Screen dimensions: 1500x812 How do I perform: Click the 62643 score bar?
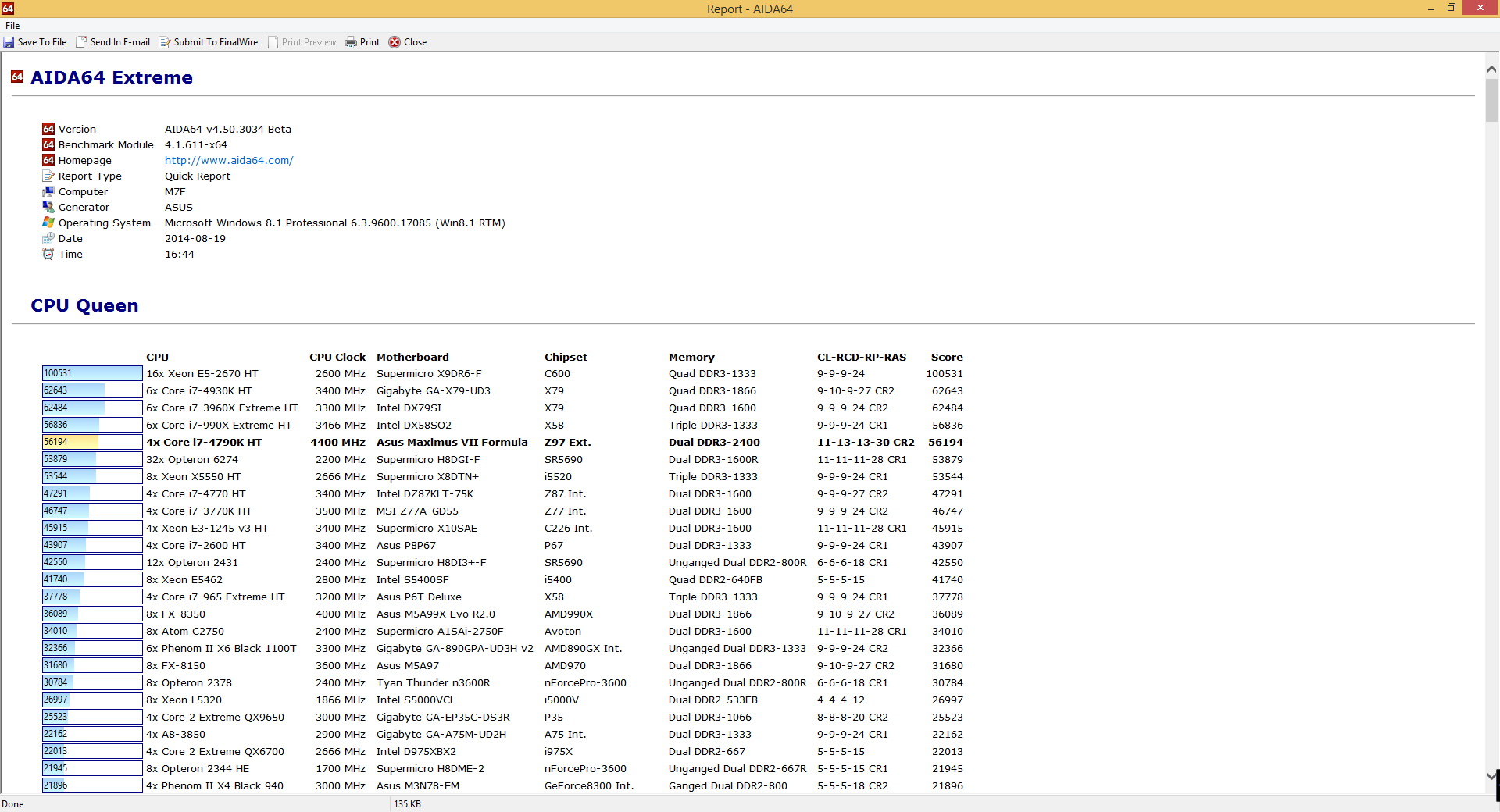[92, 390]
